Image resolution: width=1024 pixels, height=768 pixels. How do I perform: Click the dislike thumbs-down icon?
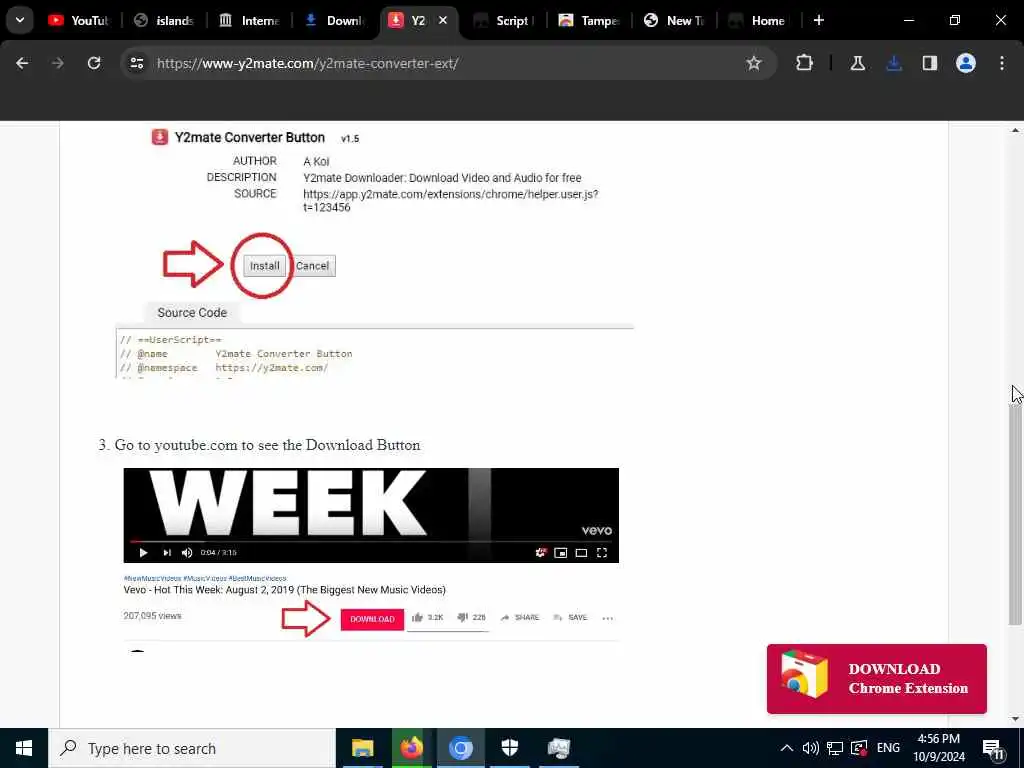tap(462, 617)
